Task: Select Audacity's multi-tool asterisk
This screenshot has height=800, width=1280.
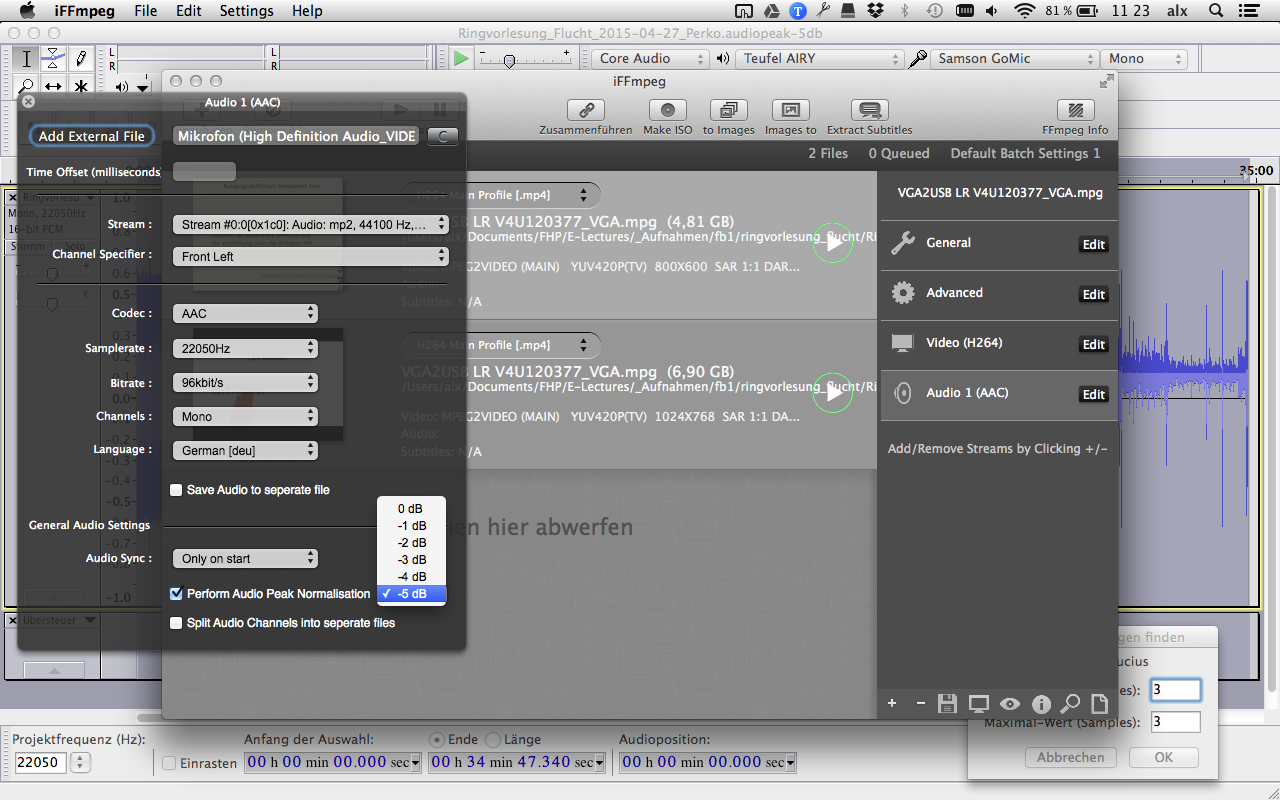Action: [80, 86]
